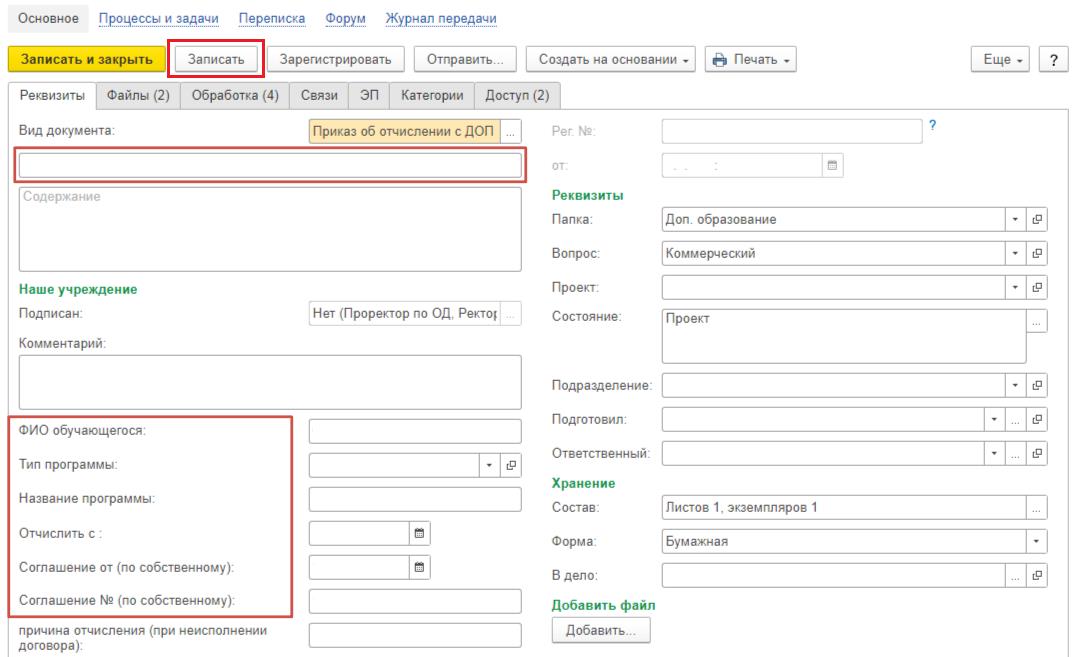
Task: Switch to the Файлы (2) tab
Action: (x=138, y=96)
